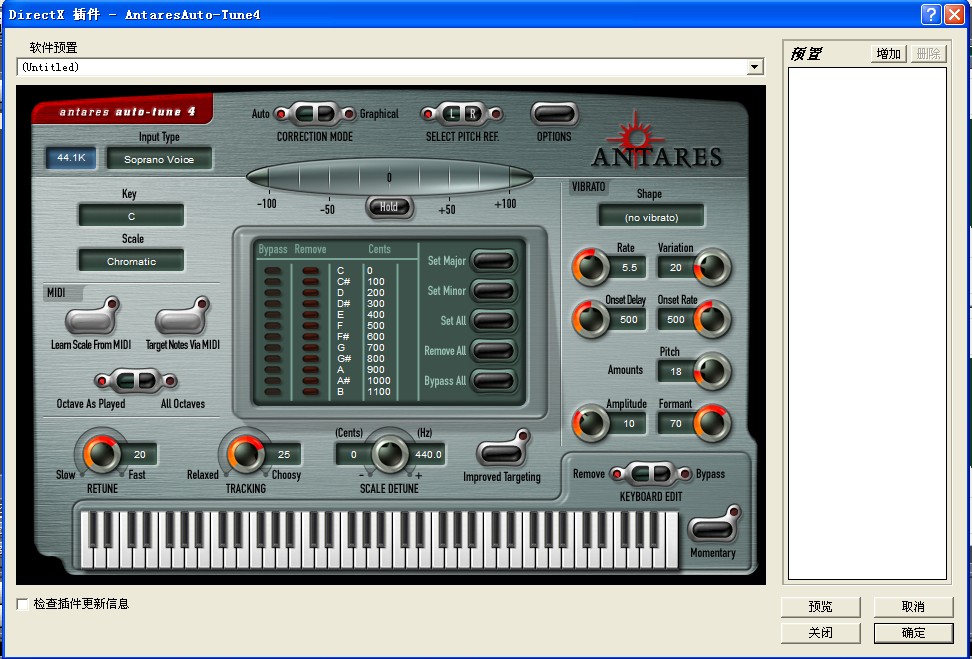Click the Options button in Auto-Tune
972x659 pixels.
point(554,114)
